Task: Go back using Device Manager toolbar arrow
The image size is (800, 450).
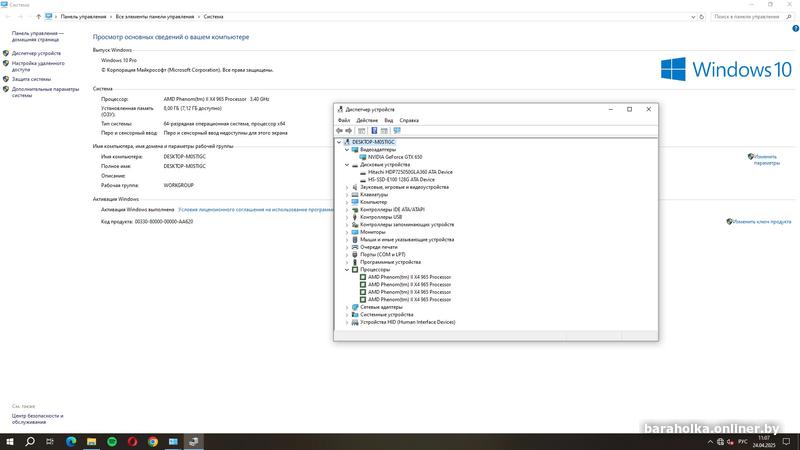Action: [339, 131]
